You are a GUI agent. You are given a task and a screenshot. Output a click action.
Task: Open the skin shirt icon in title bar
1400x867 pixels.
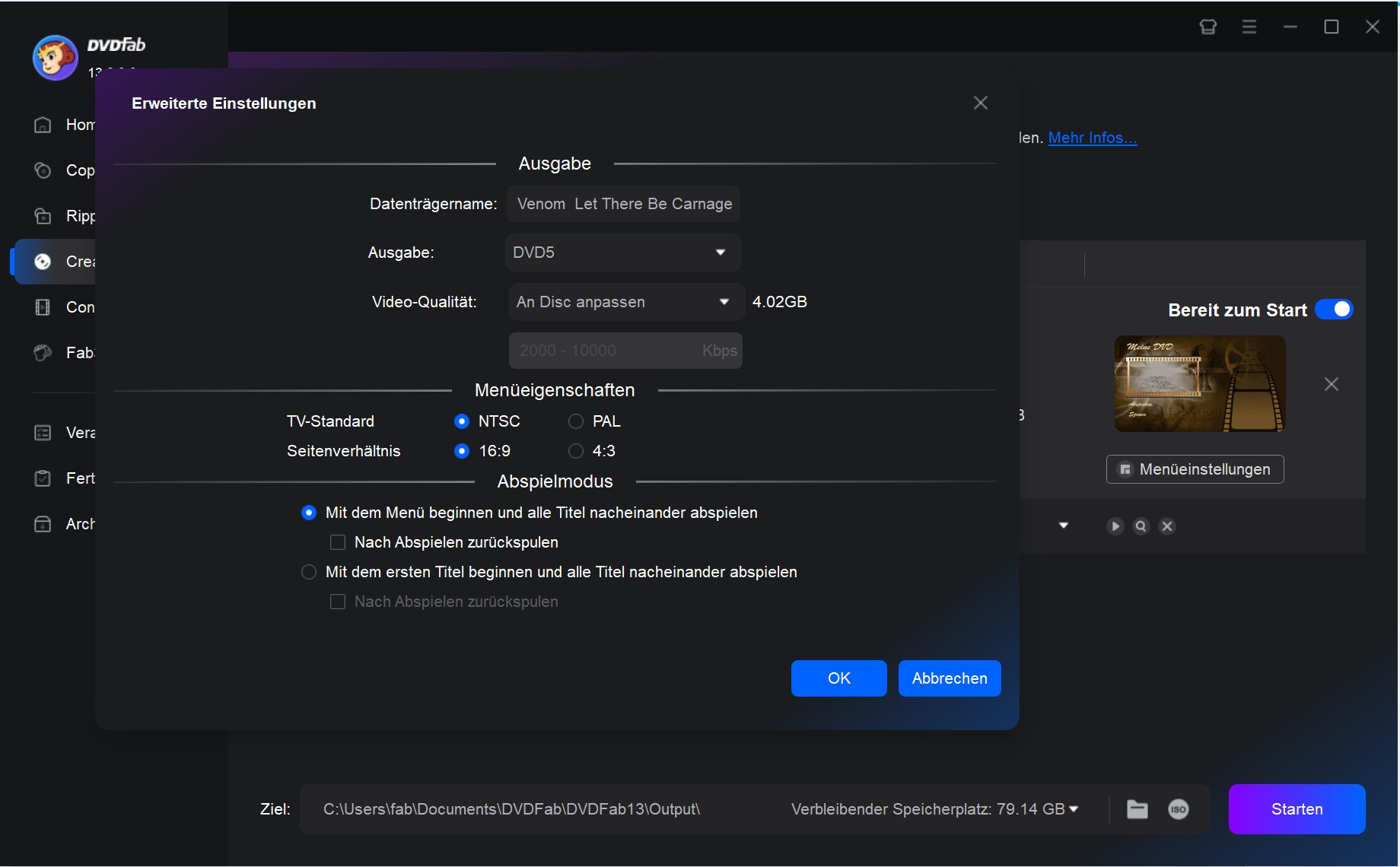pos(1208,27)
